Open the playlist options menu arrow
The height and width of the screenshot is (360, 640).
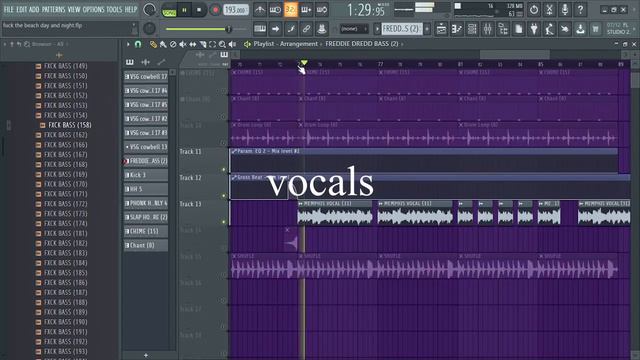(128, 44)
